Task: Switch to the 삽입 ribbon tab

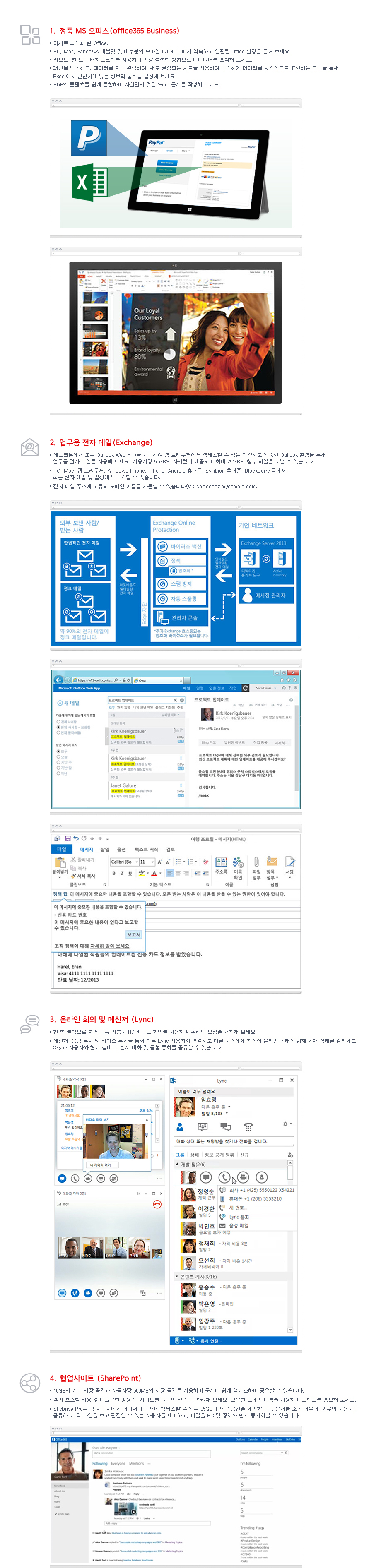Action: (x=105, y=849)
